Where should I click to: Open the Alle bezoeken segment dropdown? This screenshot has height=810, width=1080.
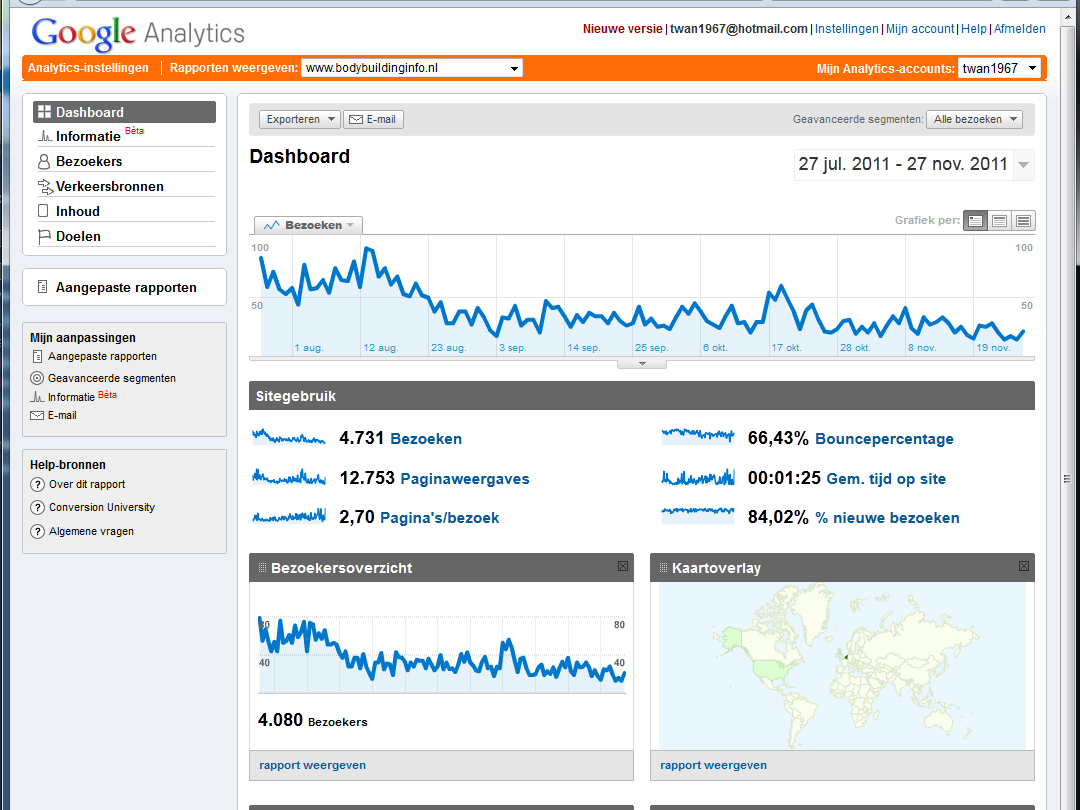pos(974,120)
